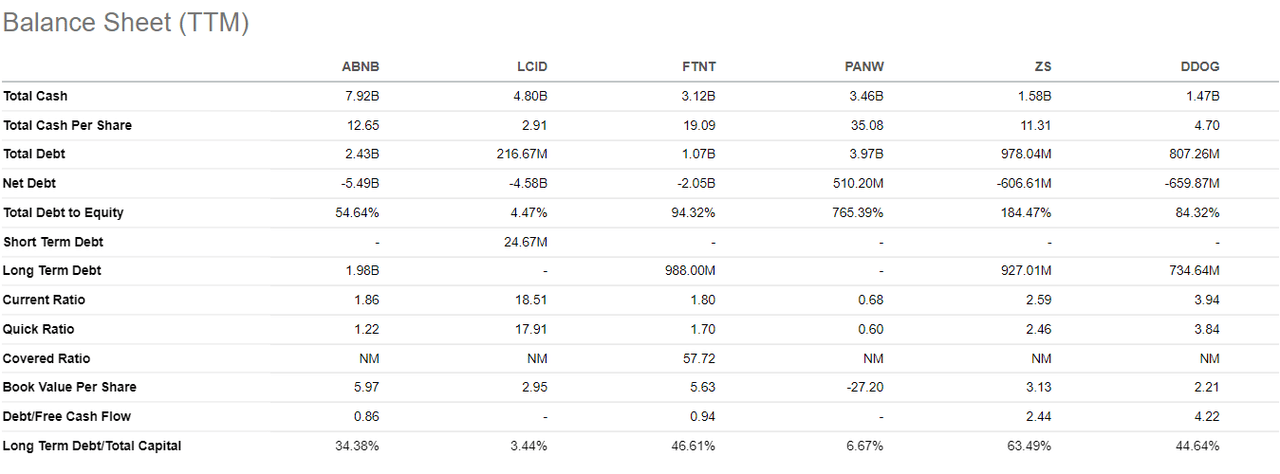Select the Debt/Free Cash Flow row label
This screenshot has height=474, width=1280.
point(67,416)
